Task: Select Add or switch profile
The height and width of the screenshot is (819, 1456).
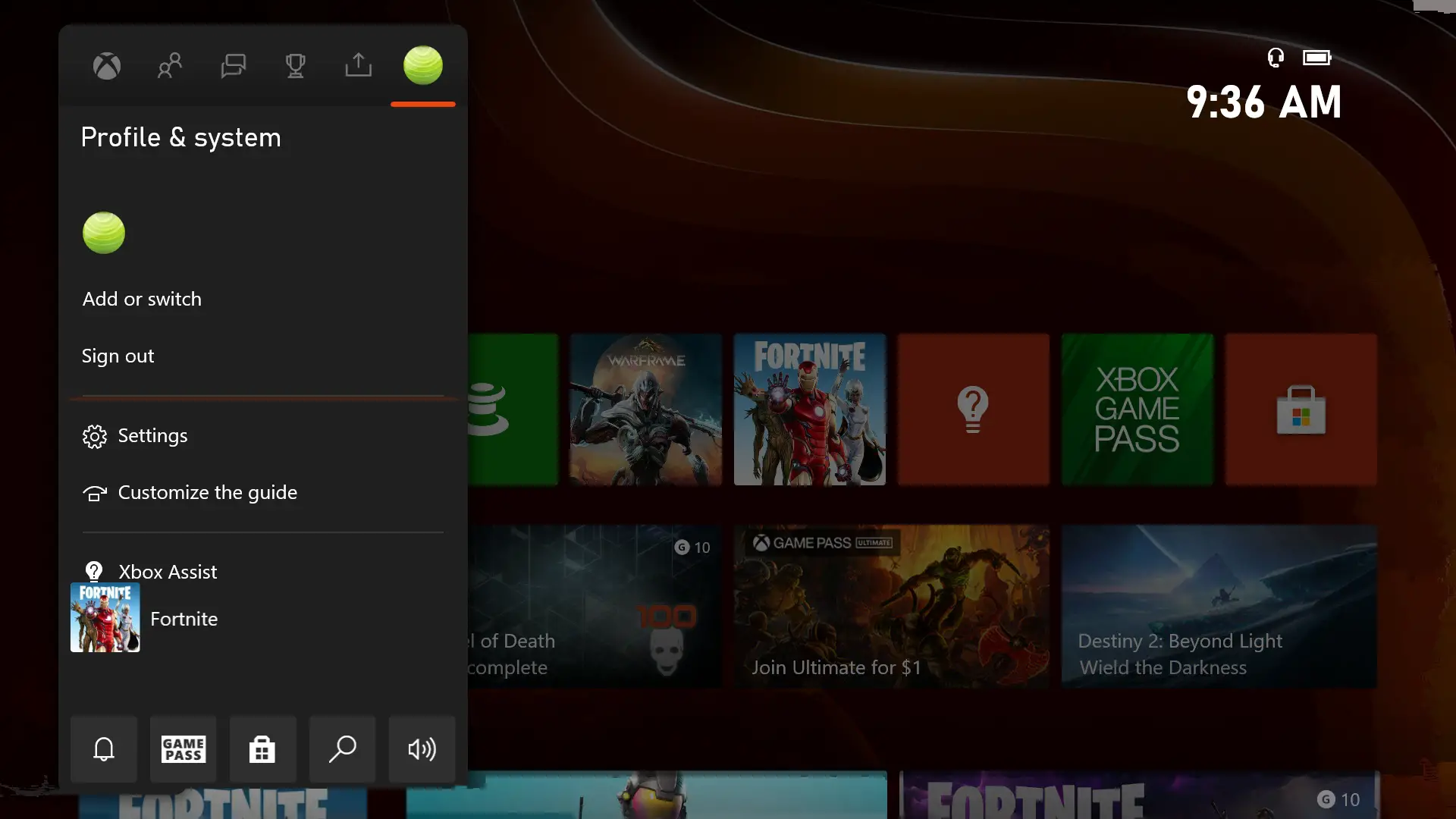Action: [142, 300]
